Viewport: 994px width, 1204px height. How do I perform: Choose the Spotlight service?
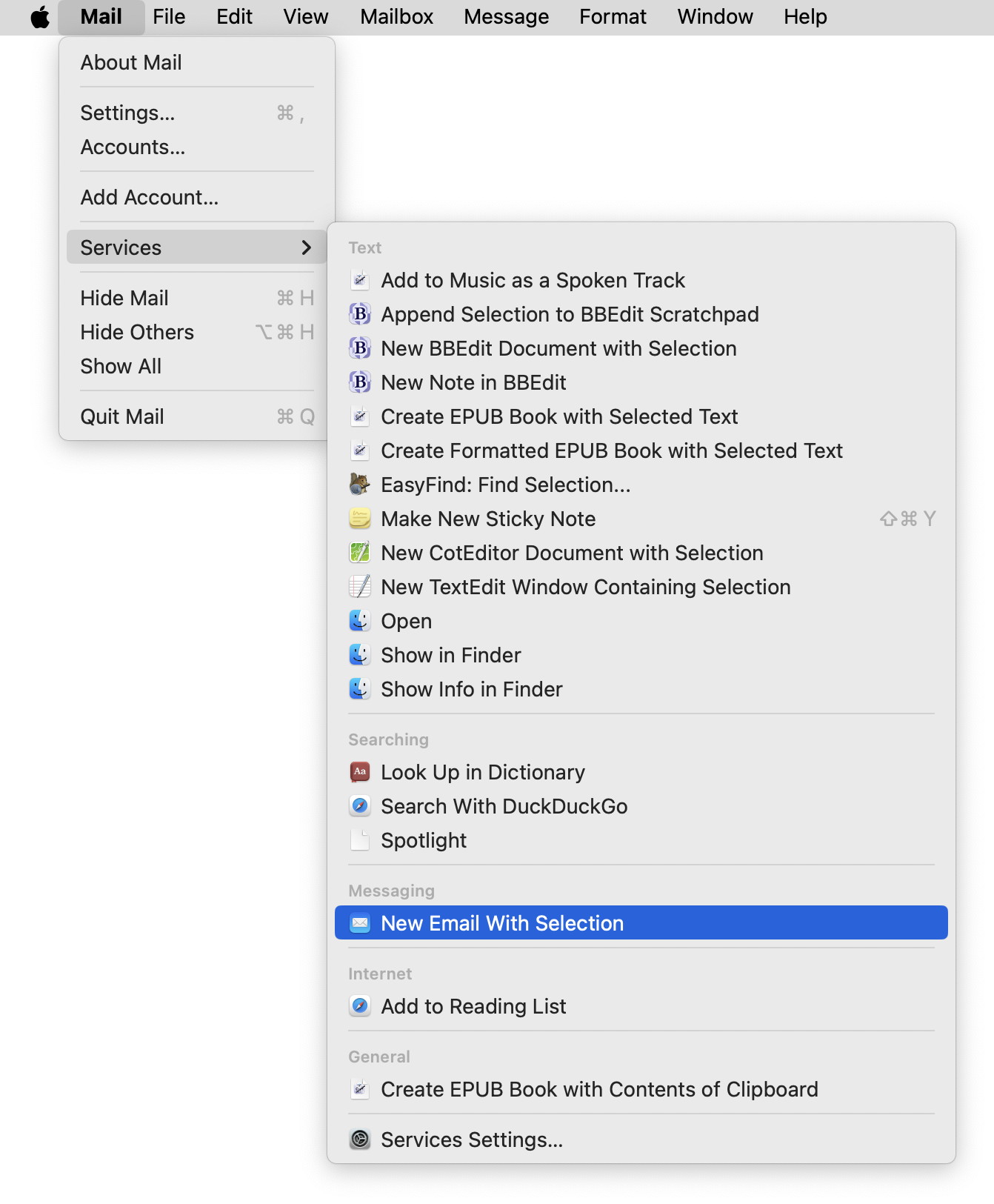coord(641,840)
